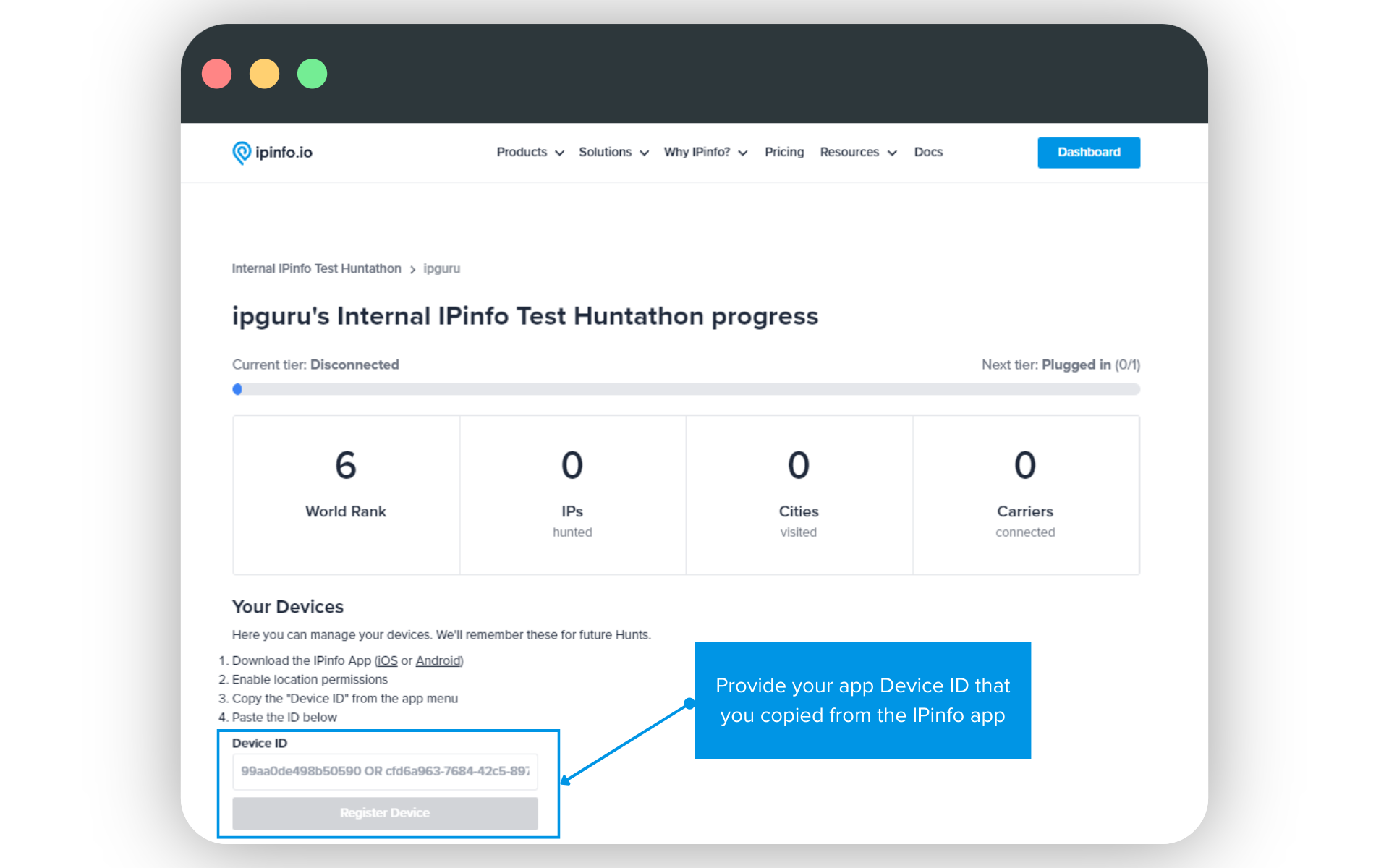
Task: Click the breadcrumb chevron separator
Action: point(412,269)
